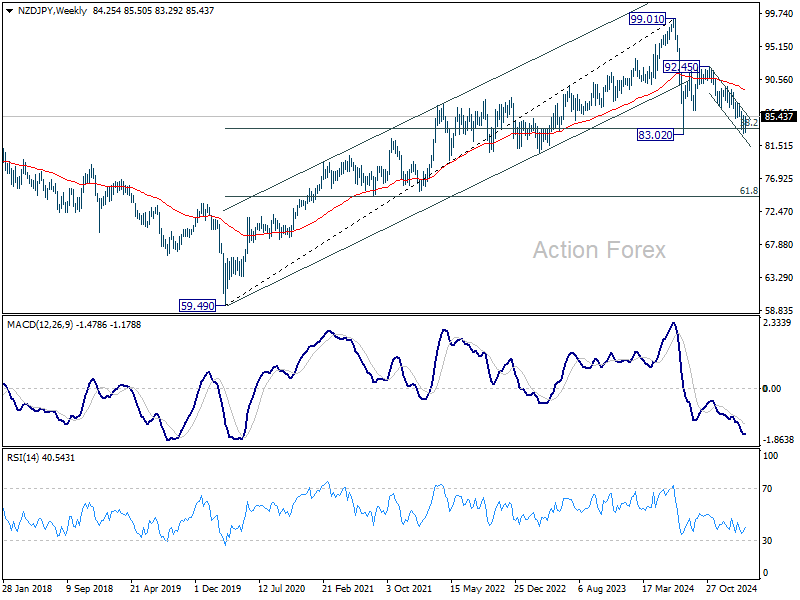This screenshot has width=800, height=600.
Task: Click the 76.925 price axis value
Action: tap(779, 179)
